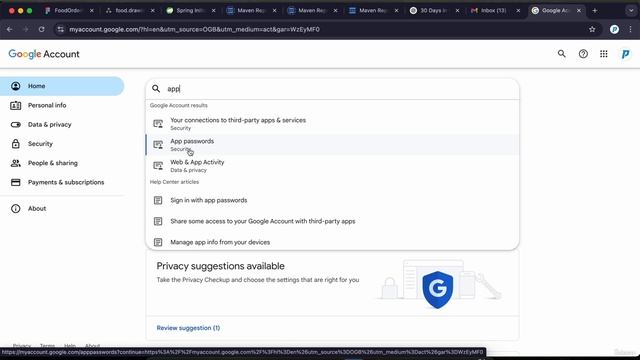This screenshot has width=640, height=360.
Task: Click the article icon beside Share some access
Action: pyautogui.click(x=158, y=221)
